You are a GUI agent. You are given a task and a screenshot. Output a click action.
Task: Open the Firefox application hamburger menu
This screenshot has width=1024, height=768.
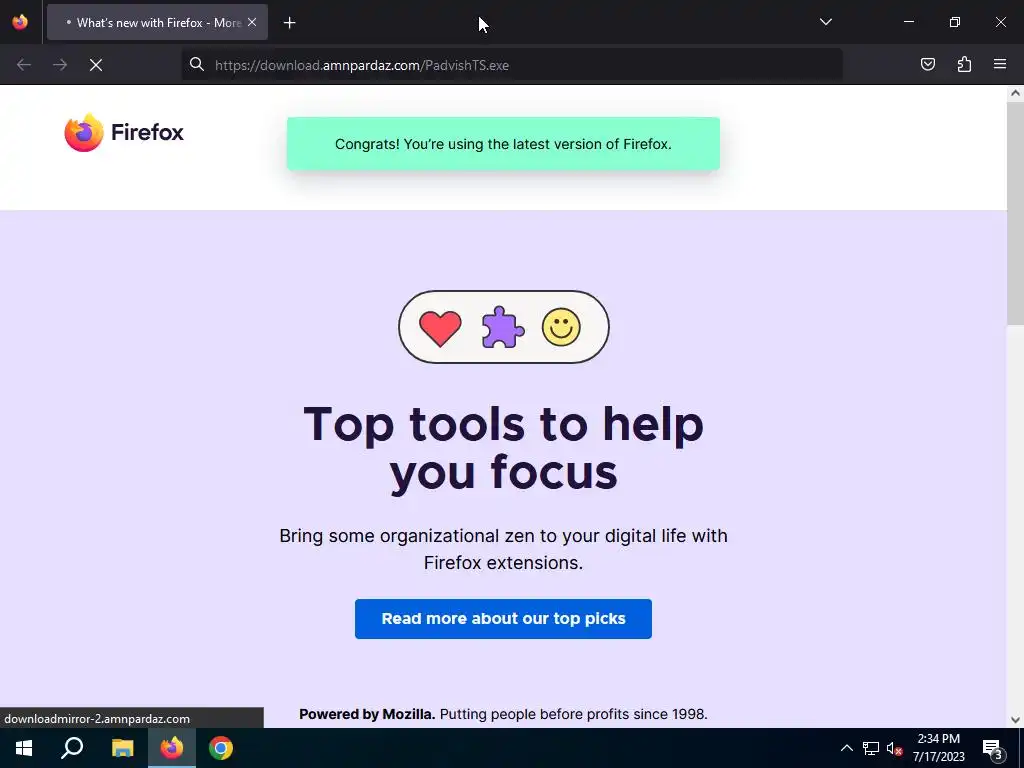[x=1000, y=64]
